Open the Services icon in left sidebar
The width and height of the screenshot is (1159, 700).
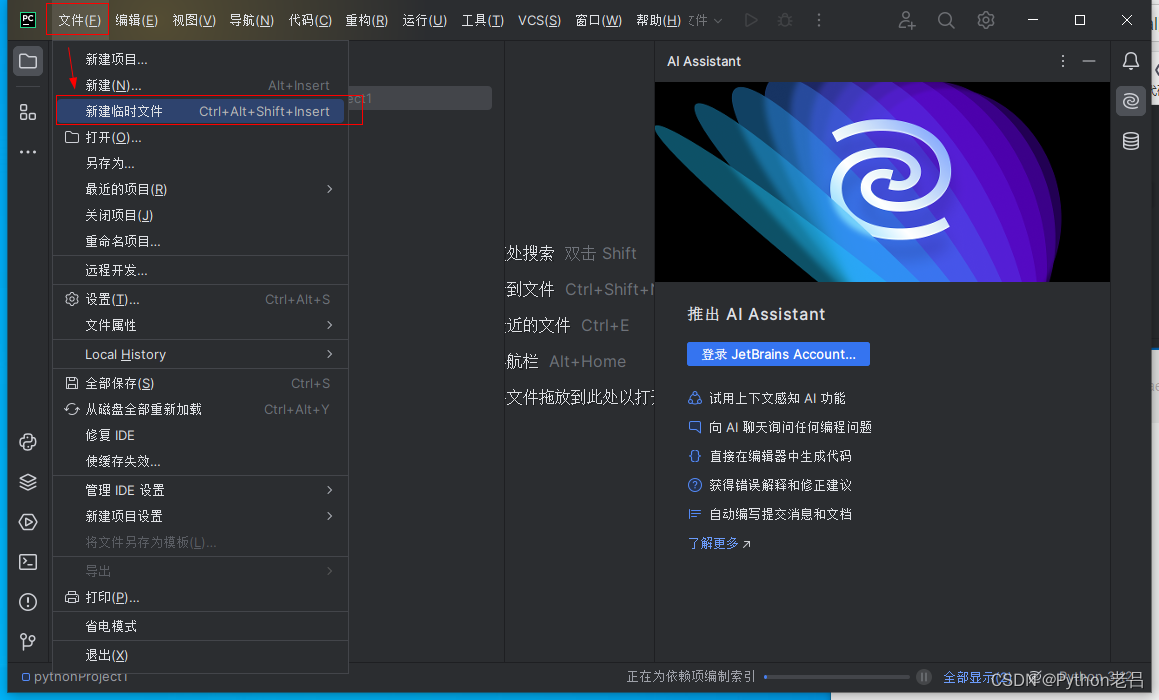(x=28, y=522)
